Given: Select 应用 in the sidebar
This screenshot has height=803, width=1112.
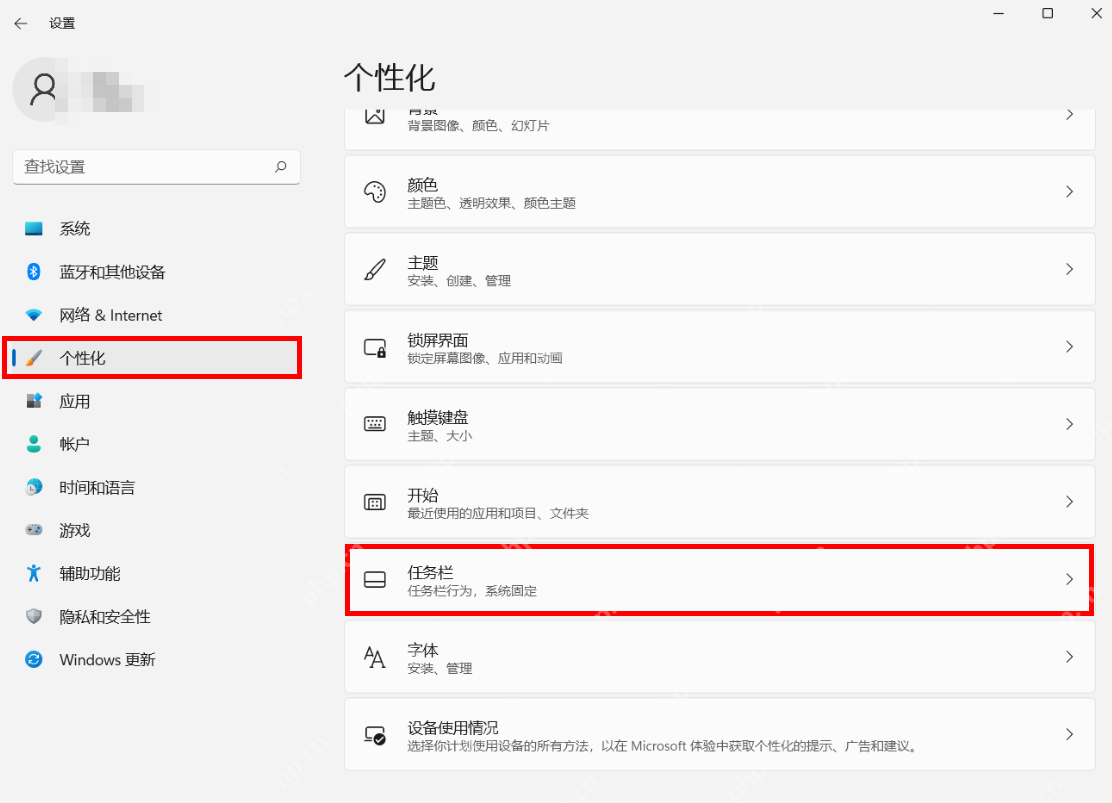Looking at the screenshot, I should [x=156, y=401].
